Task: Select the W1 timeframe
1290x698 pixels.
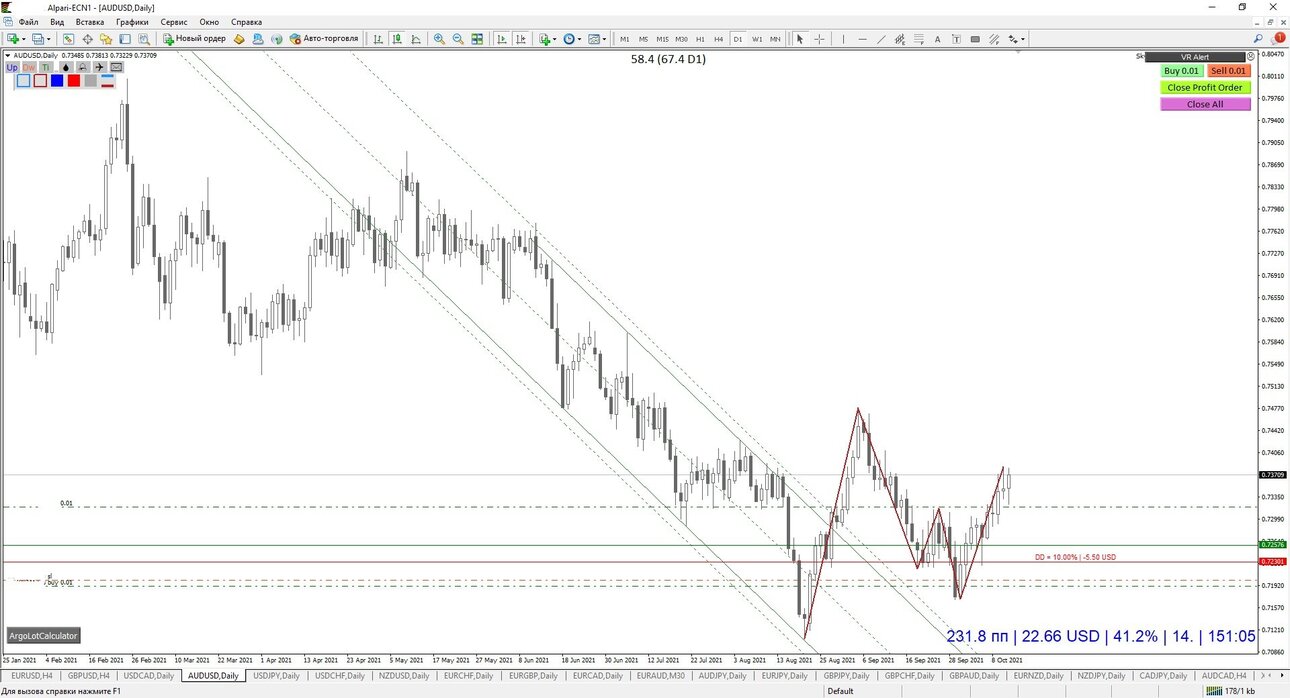Action: pyautogui.click(x=757, y=39)
